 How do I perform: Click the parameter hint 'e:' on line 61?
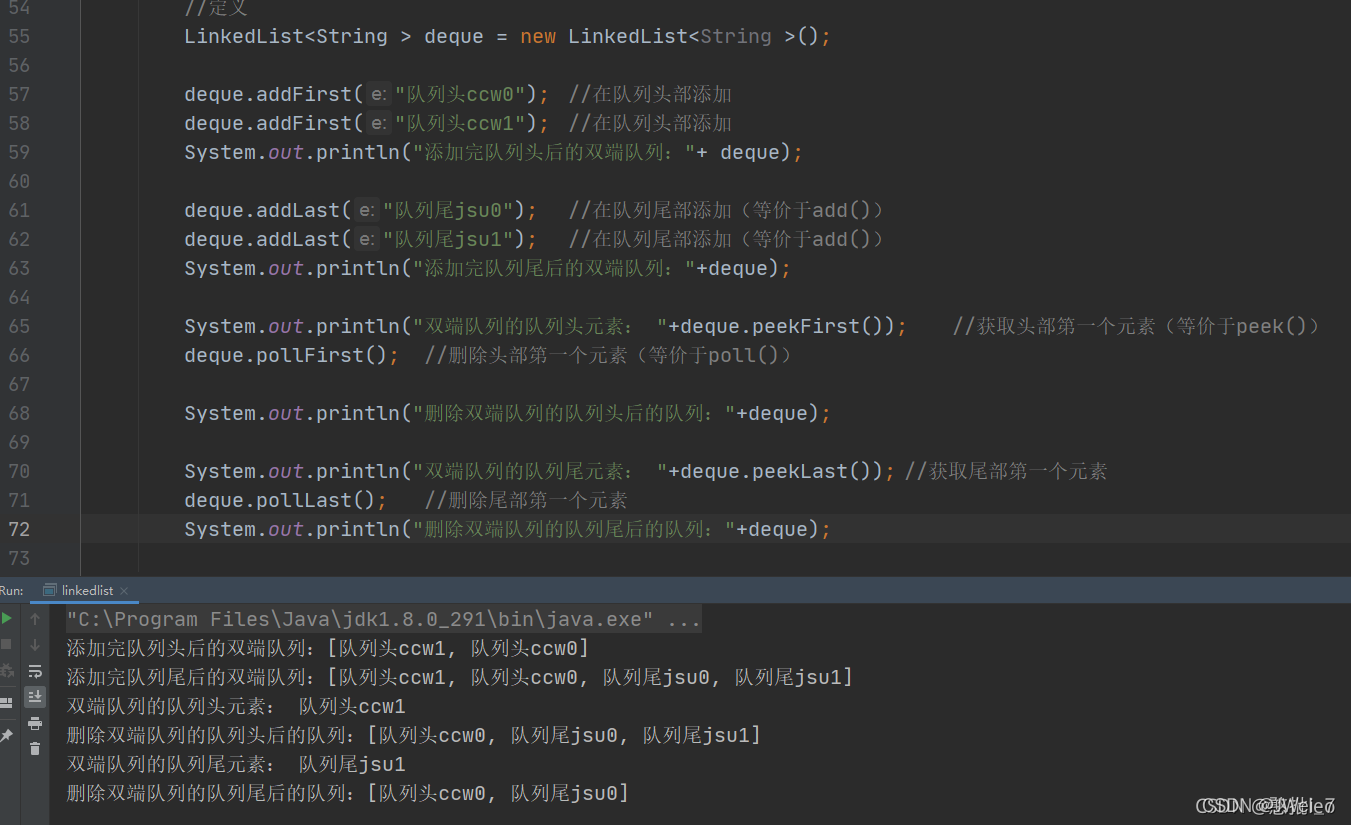click(367, 210)
